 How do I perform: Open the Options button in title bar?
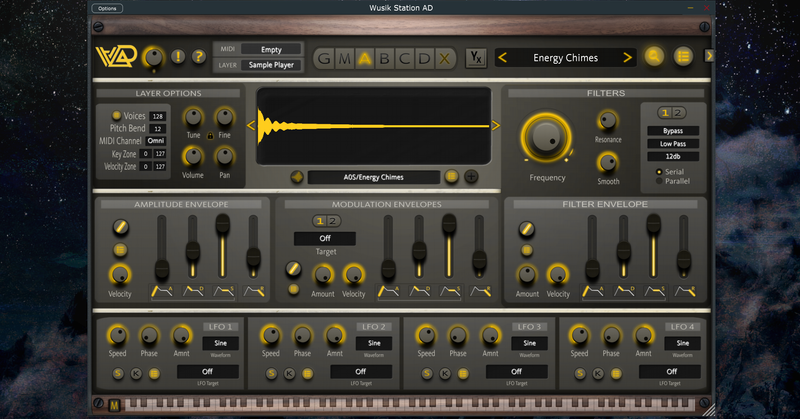107,8
